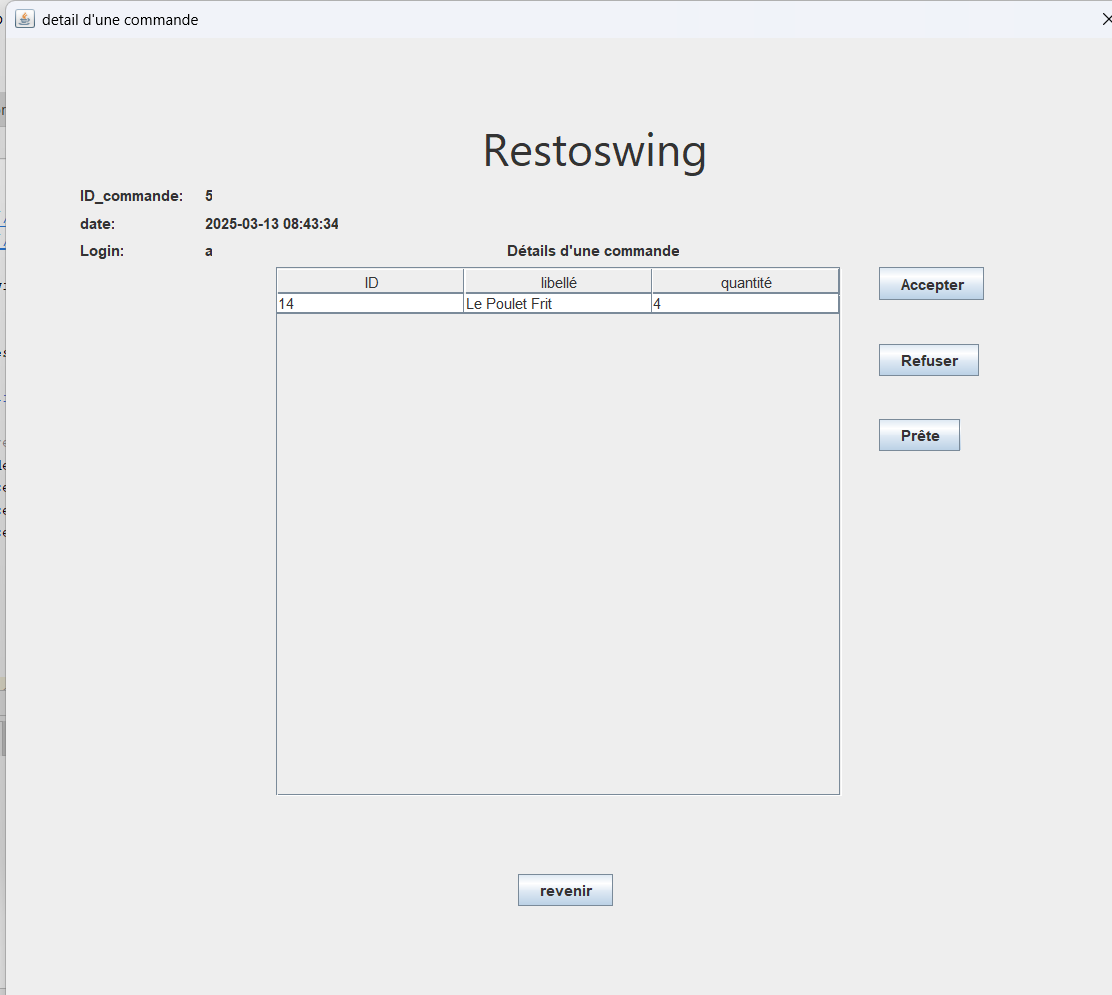Click the order date value 2025-03-13

pos(272,223)
